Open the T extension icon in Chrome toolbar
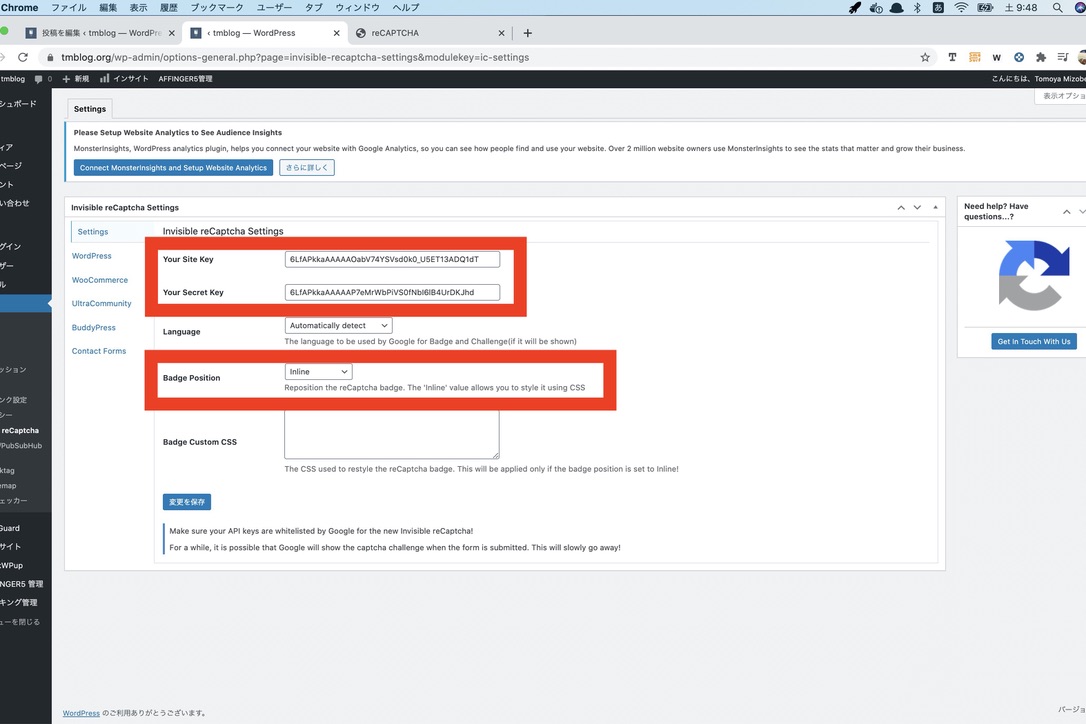1086x724 pixels. [952, 58]
